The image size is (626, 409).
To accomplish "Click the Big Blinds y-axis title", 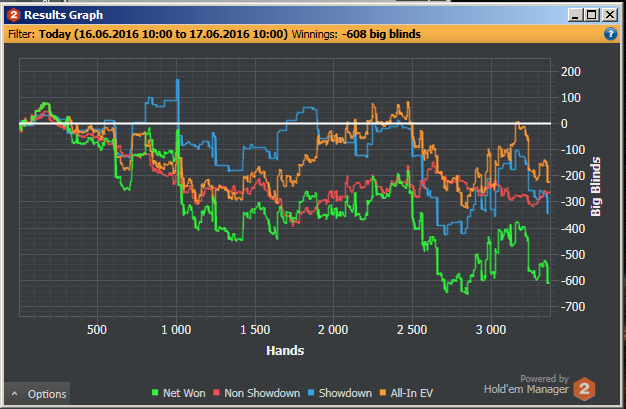I will pyautogui.click(x=596, y=187).
